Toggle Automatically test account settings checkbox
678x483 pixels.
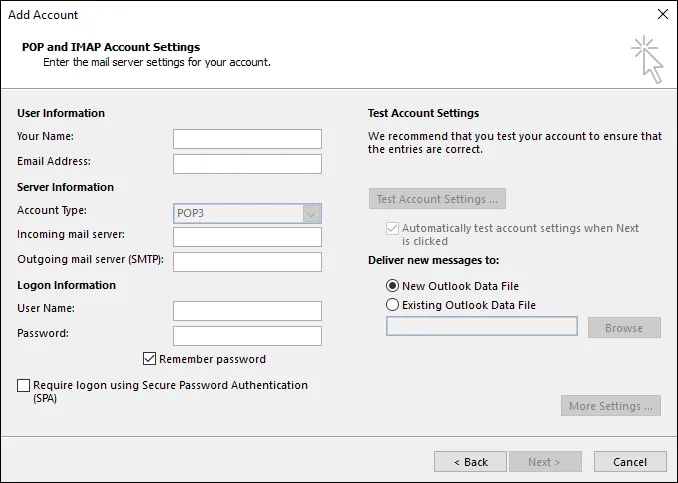click(392, 228)
